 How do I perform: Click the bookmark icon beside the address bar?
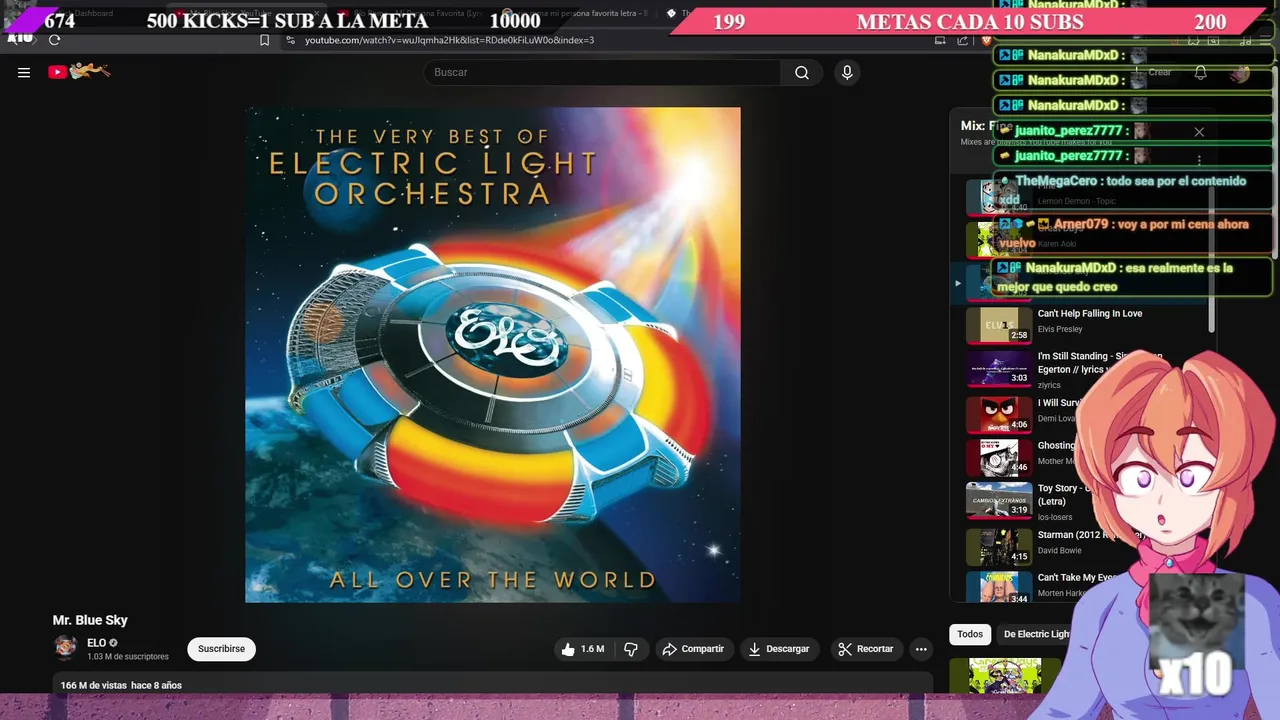click(x=264, y=40)
